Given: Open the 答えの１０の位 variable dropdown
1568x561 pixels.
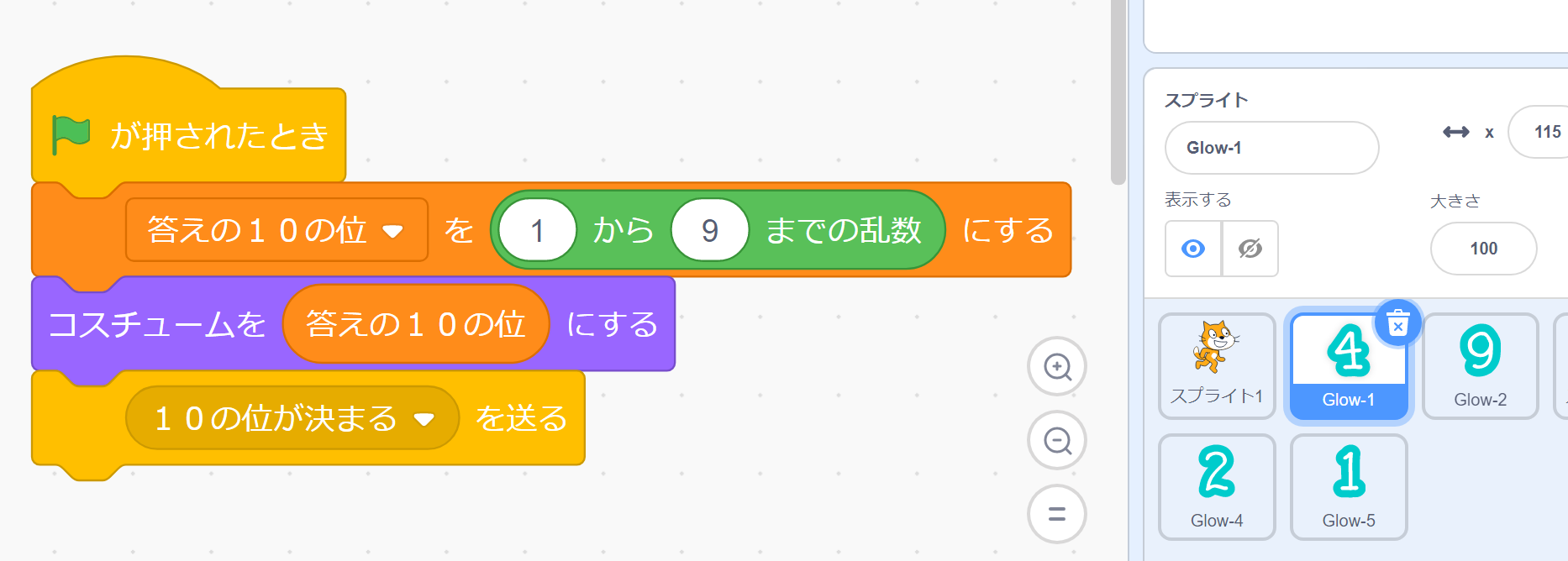Looking at the screenshot, I should pos(392,231).
